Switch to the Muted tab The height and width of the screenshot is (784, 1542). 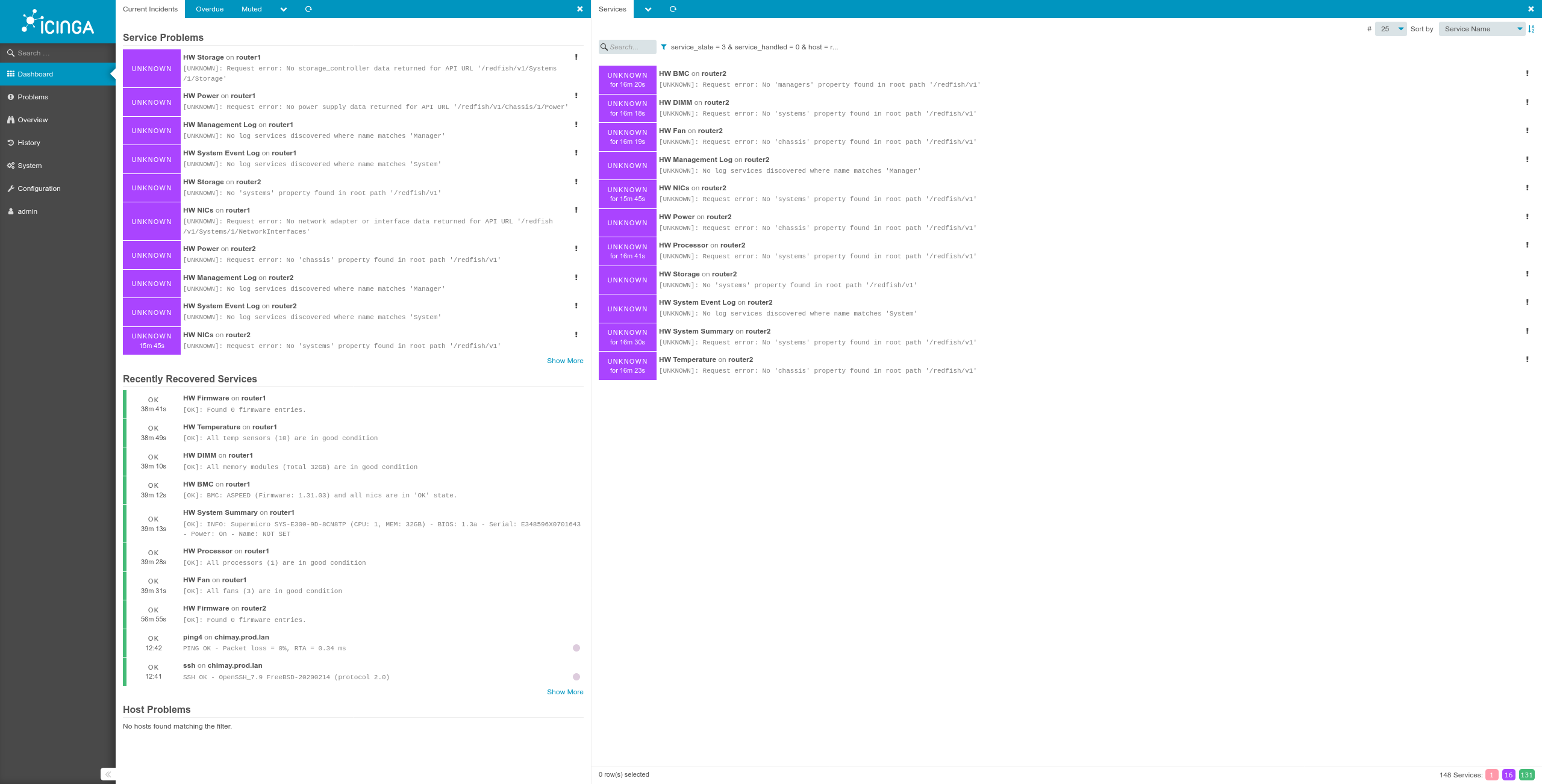pyautogui.click(x=251, y=9)
